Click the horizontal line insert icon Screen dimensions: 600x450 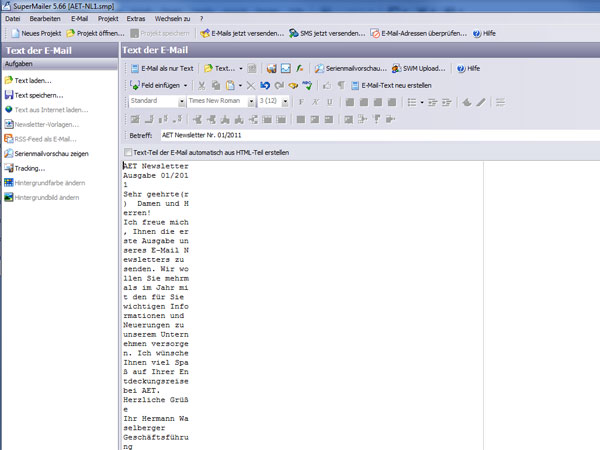500,102
